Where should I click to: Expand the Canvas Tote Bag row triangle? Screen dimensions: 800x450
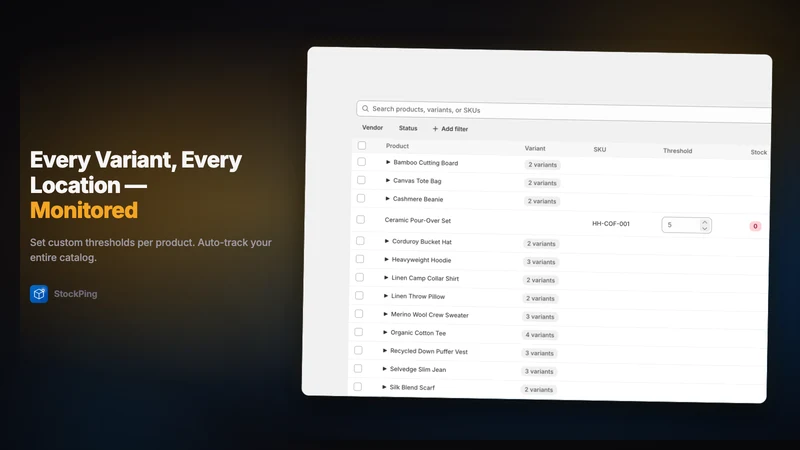(388, 180)
